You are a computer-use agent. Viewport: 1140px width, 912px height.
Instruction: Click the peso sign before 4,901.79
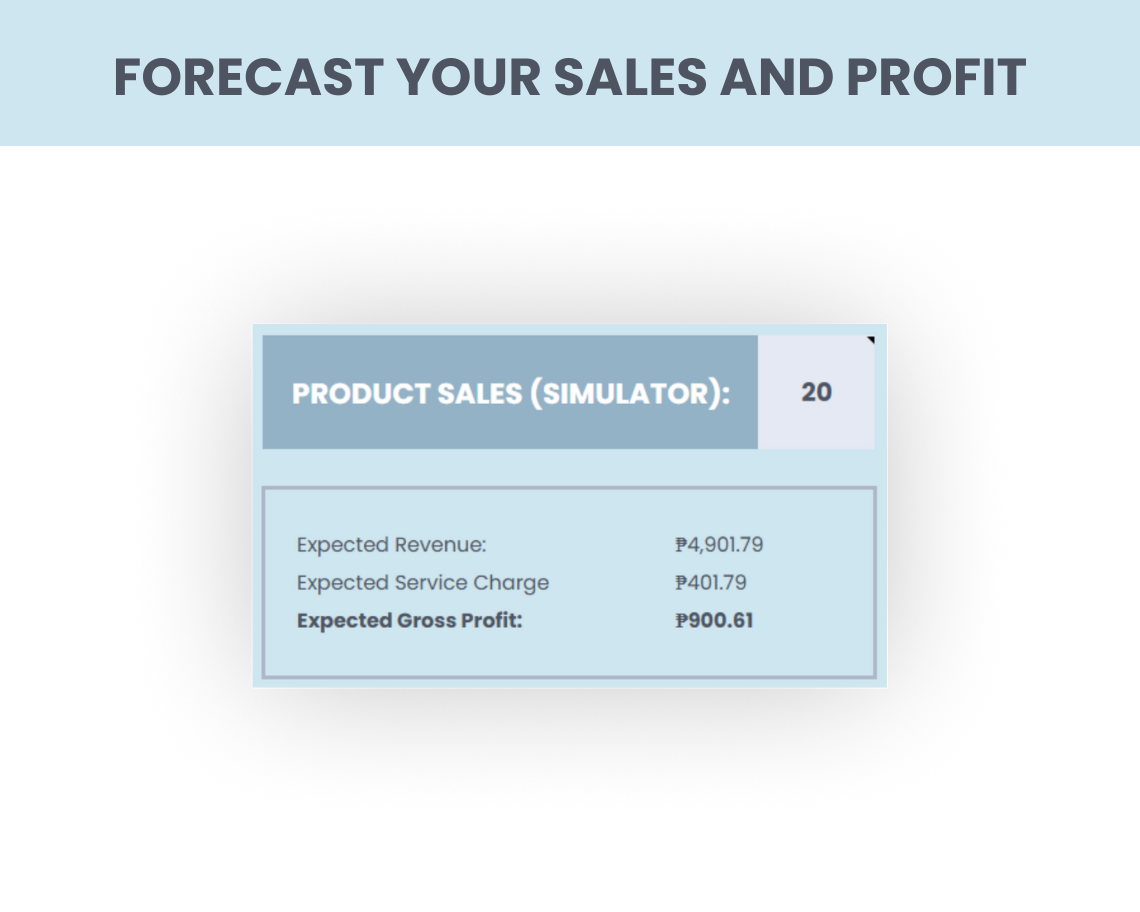(x=681, y=545)
